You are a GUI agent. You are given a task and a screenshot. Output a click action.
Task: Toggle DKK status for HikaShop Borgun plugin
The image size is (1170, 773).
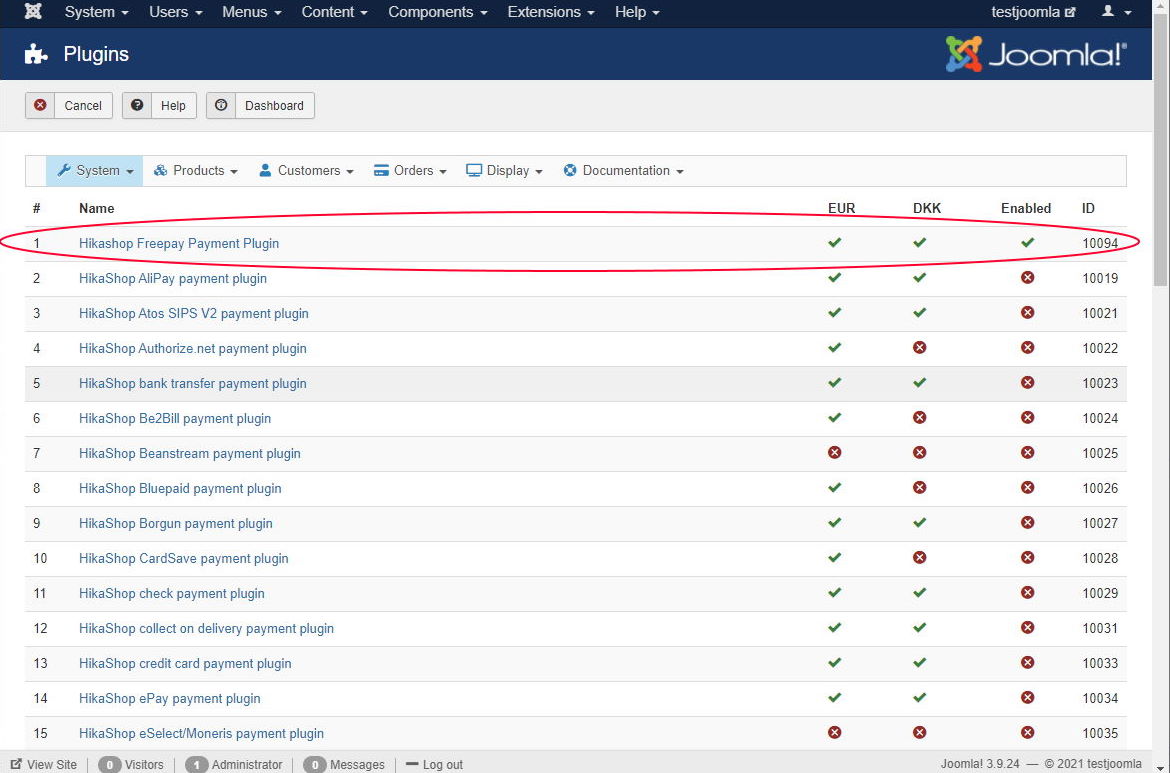point(919,522)
